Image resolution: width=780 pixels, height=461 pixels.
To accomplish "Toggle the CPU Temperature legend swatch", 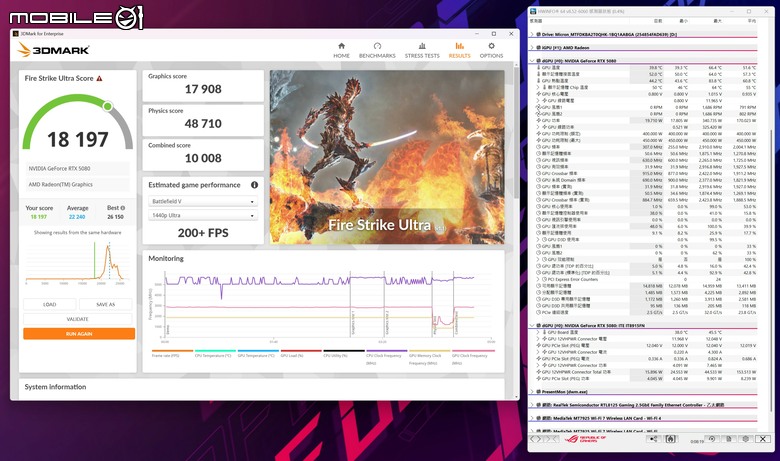I will (215, 351).
